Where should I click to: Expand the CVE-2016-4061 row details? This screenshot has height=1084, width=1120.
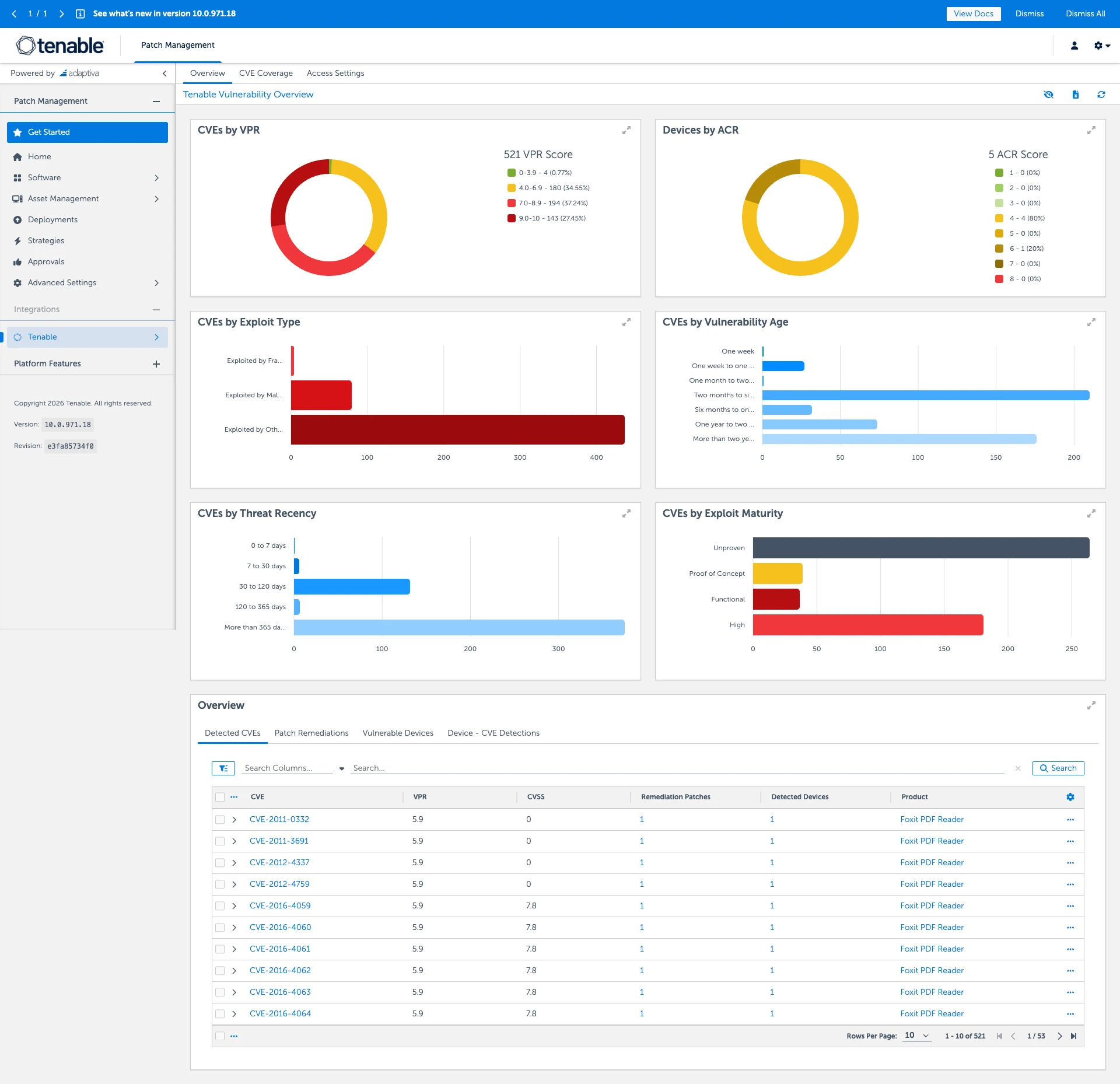tap(235, 949)
